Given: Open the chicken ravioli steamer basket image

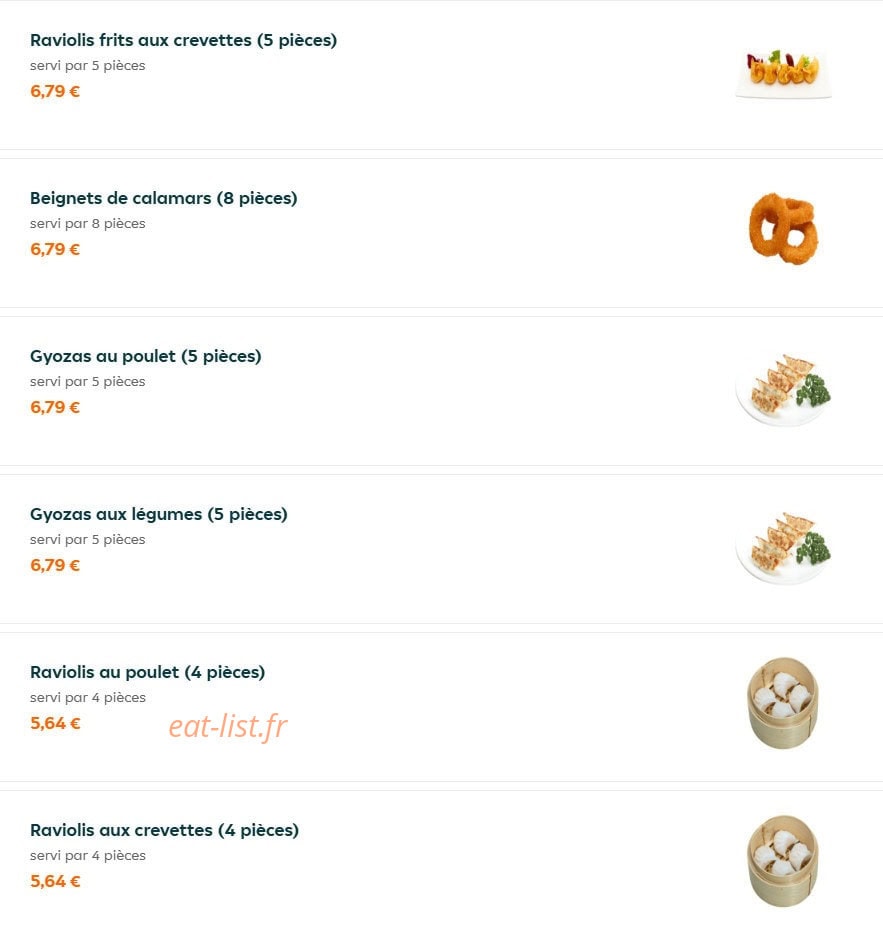Looking at the screenshot, I should (x=783, y=703).
